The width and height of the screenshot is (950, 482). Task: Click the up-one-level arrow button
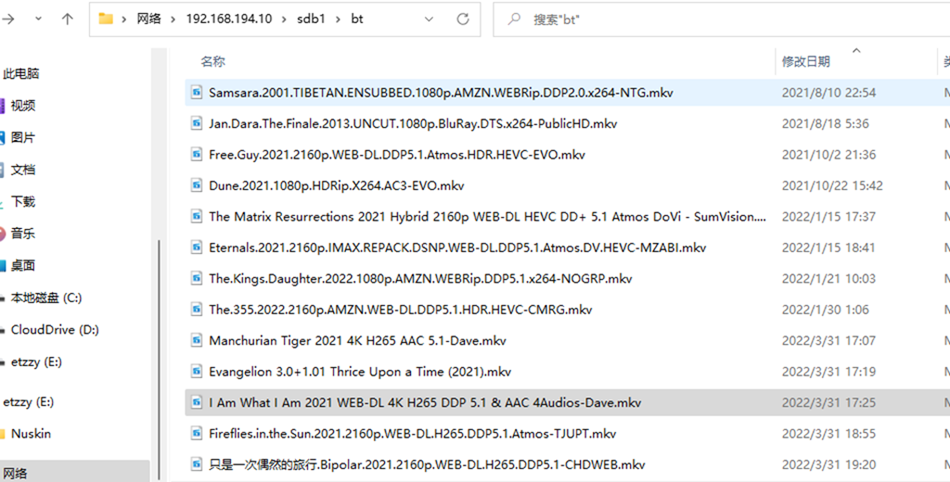coord(67,19)
